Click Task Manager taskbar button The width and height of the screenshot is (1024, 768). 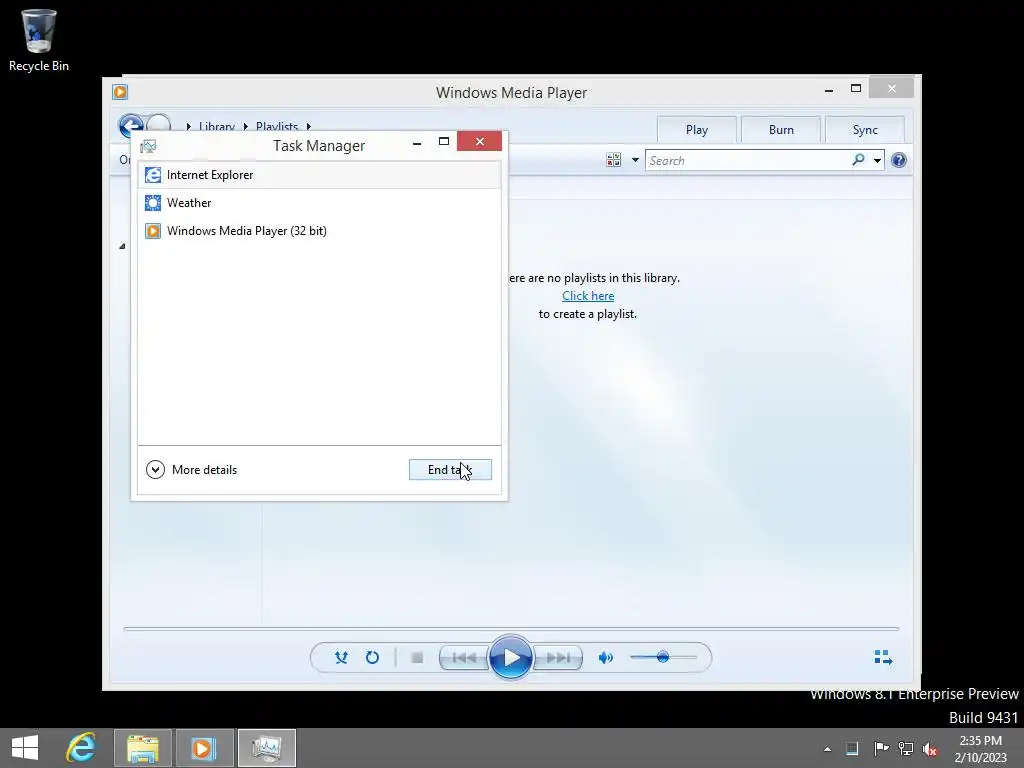266,748
